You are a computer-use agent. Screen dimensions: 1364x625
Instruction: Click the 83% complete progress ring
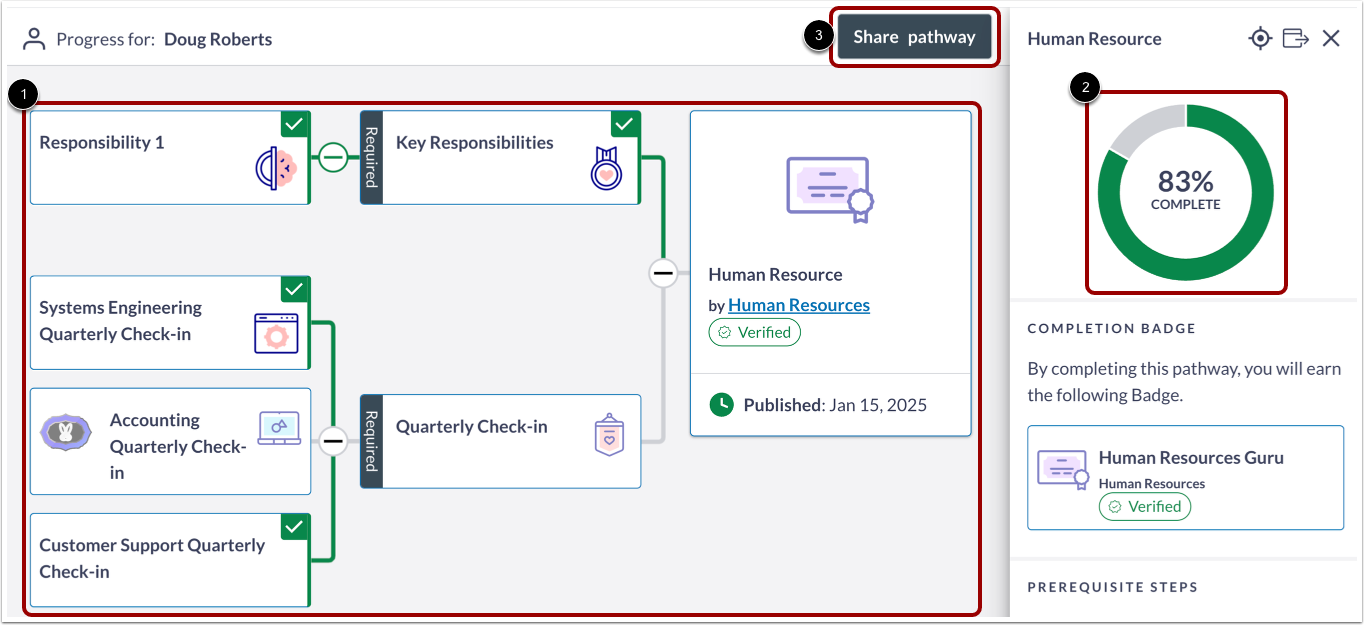point(1186,192)
